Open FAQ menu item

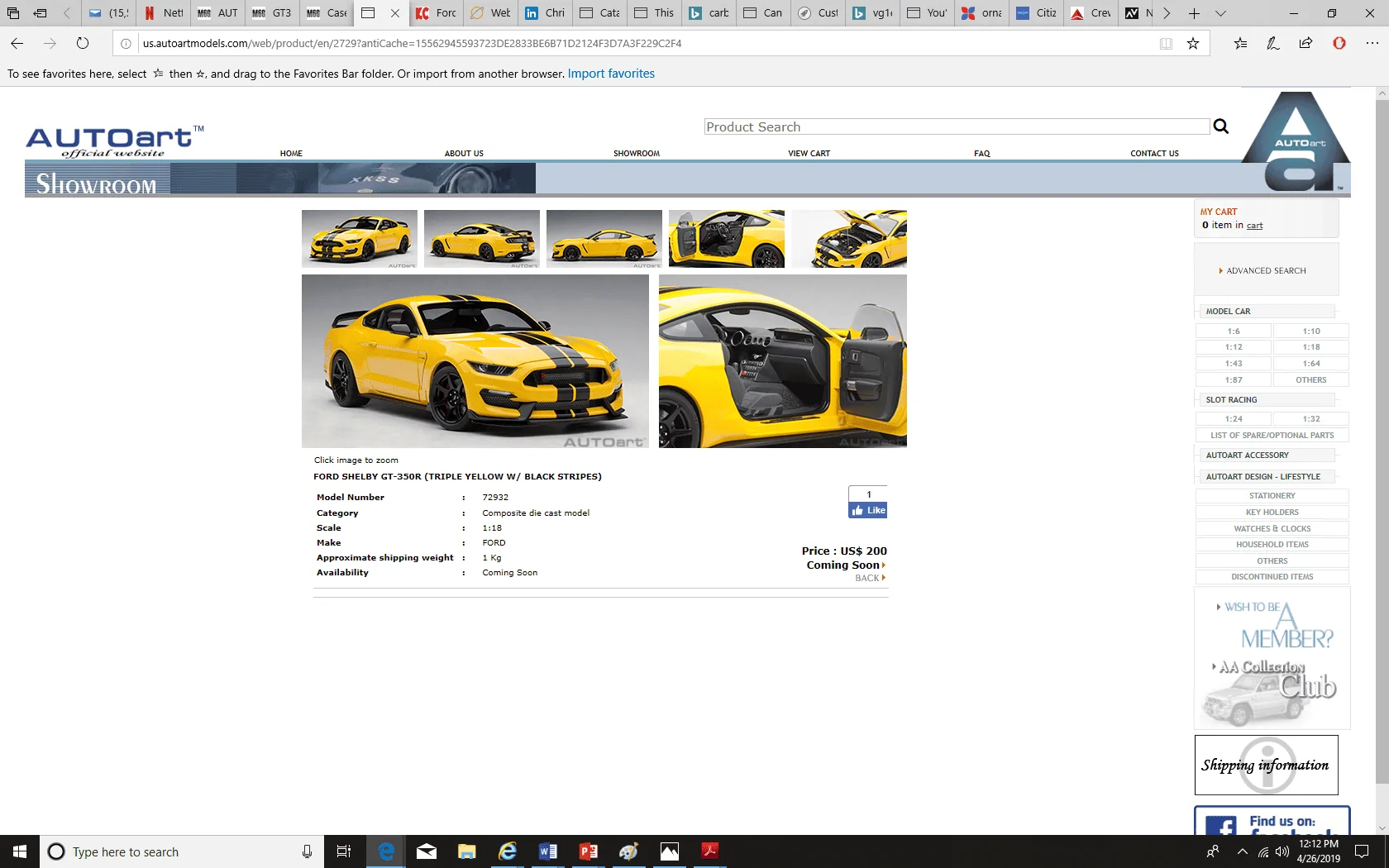[x=981, y=154]
